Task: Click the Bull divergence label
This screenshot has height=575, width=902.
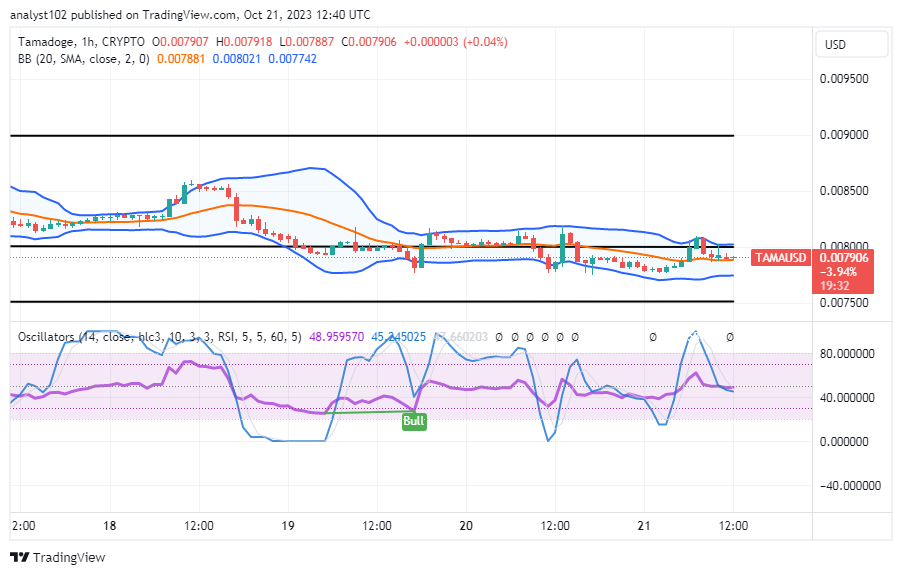Action: pyautogui.click(x=414, y=421)
